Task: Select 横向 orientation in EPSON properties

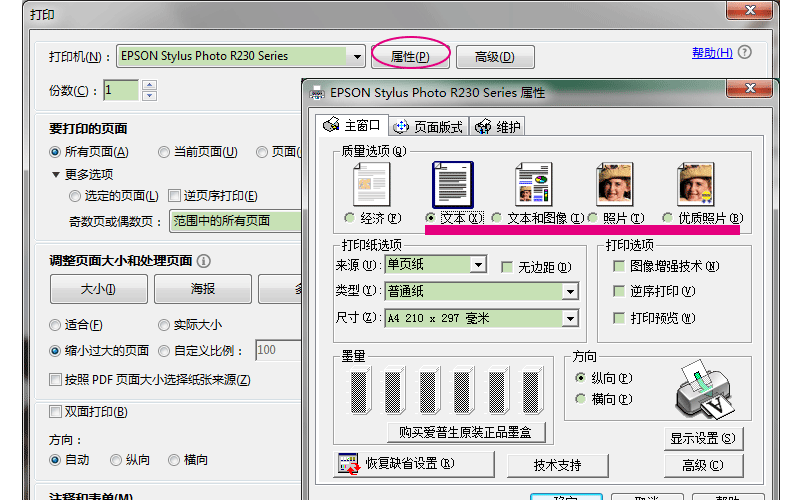Action: [580, 399]
